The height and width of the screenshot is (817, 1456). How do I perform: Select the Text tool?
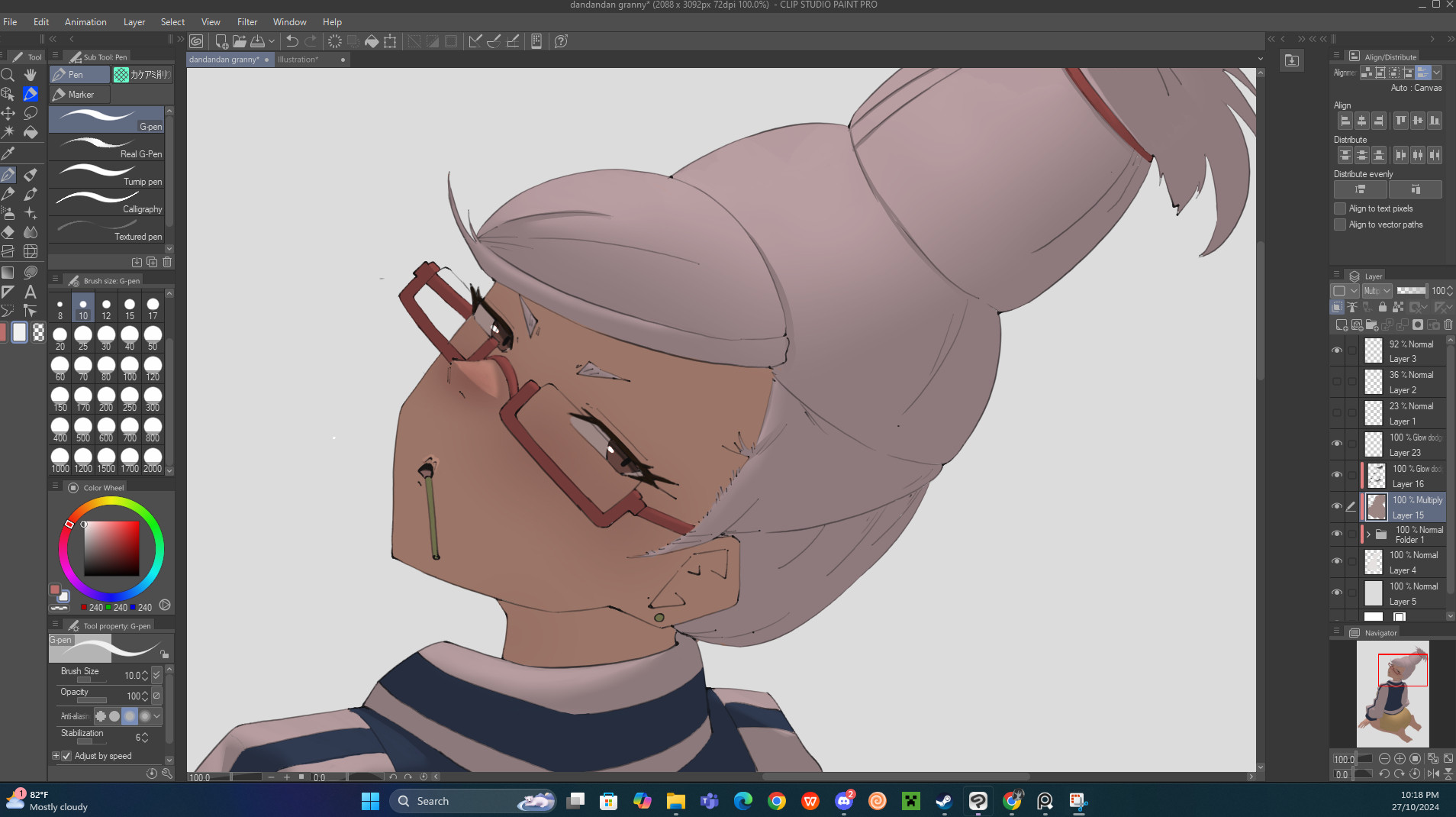[31, 292]
